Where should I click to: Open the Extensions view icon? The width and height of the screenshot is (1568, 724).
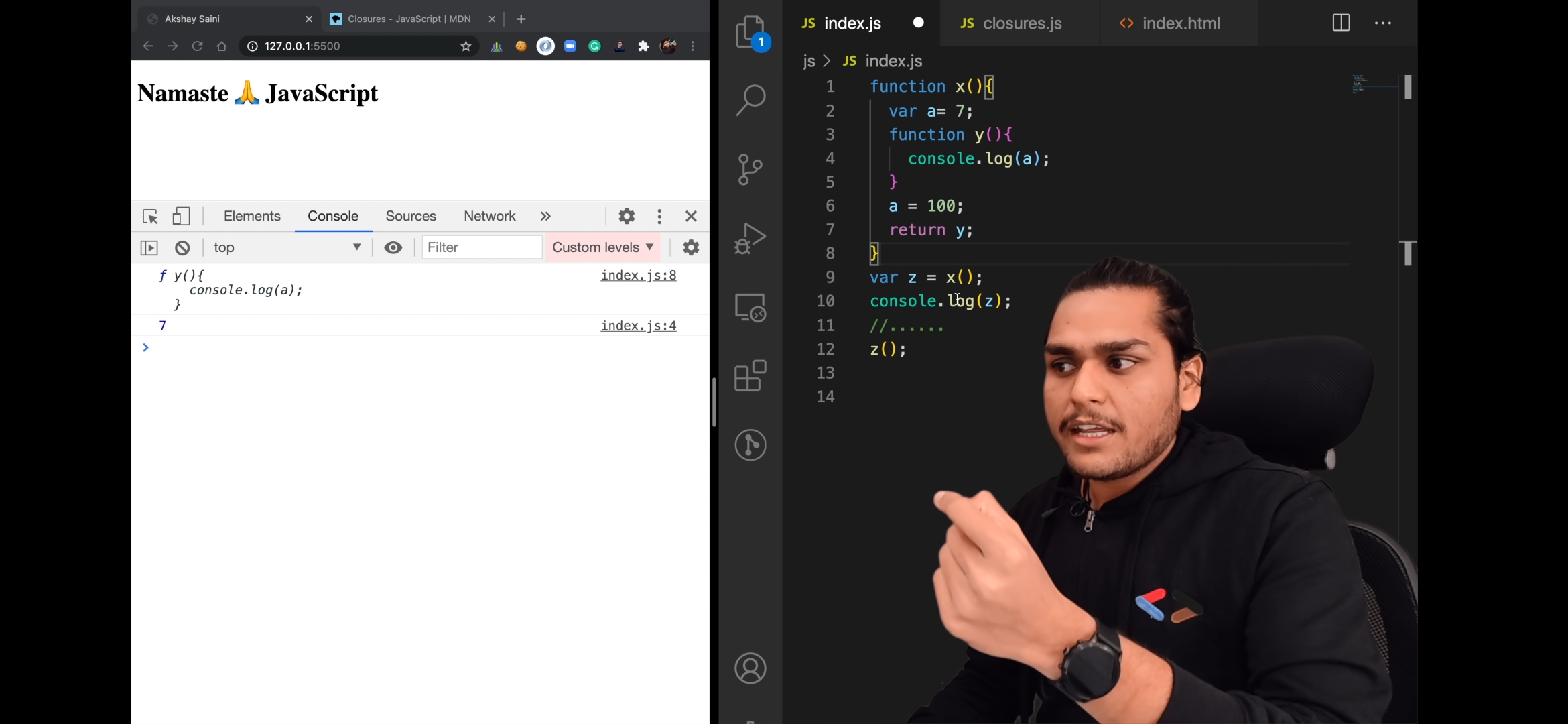750,375
